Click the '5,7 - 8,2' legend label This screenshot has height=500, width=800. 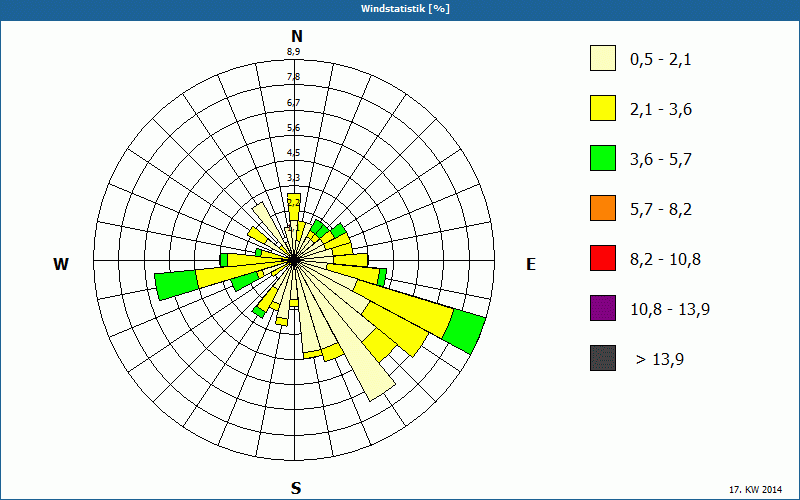tap(661, 210)
